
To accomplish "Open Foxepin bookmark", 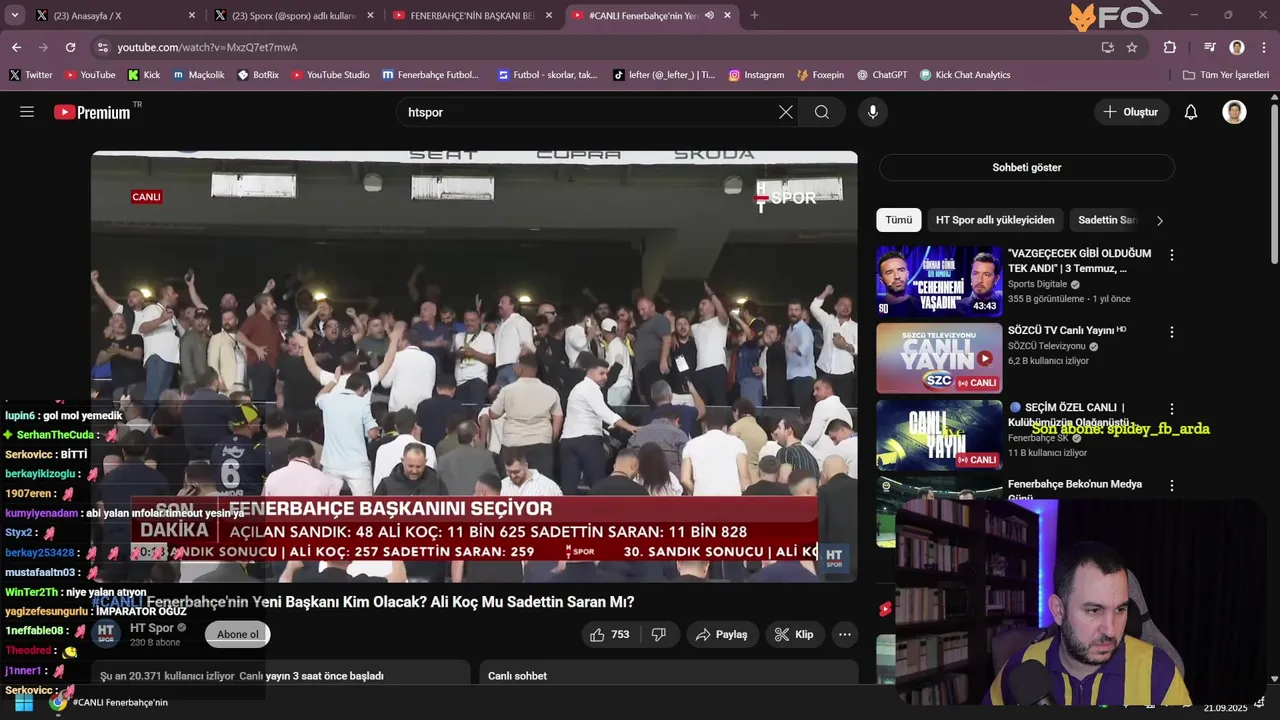I will point(820,75).
